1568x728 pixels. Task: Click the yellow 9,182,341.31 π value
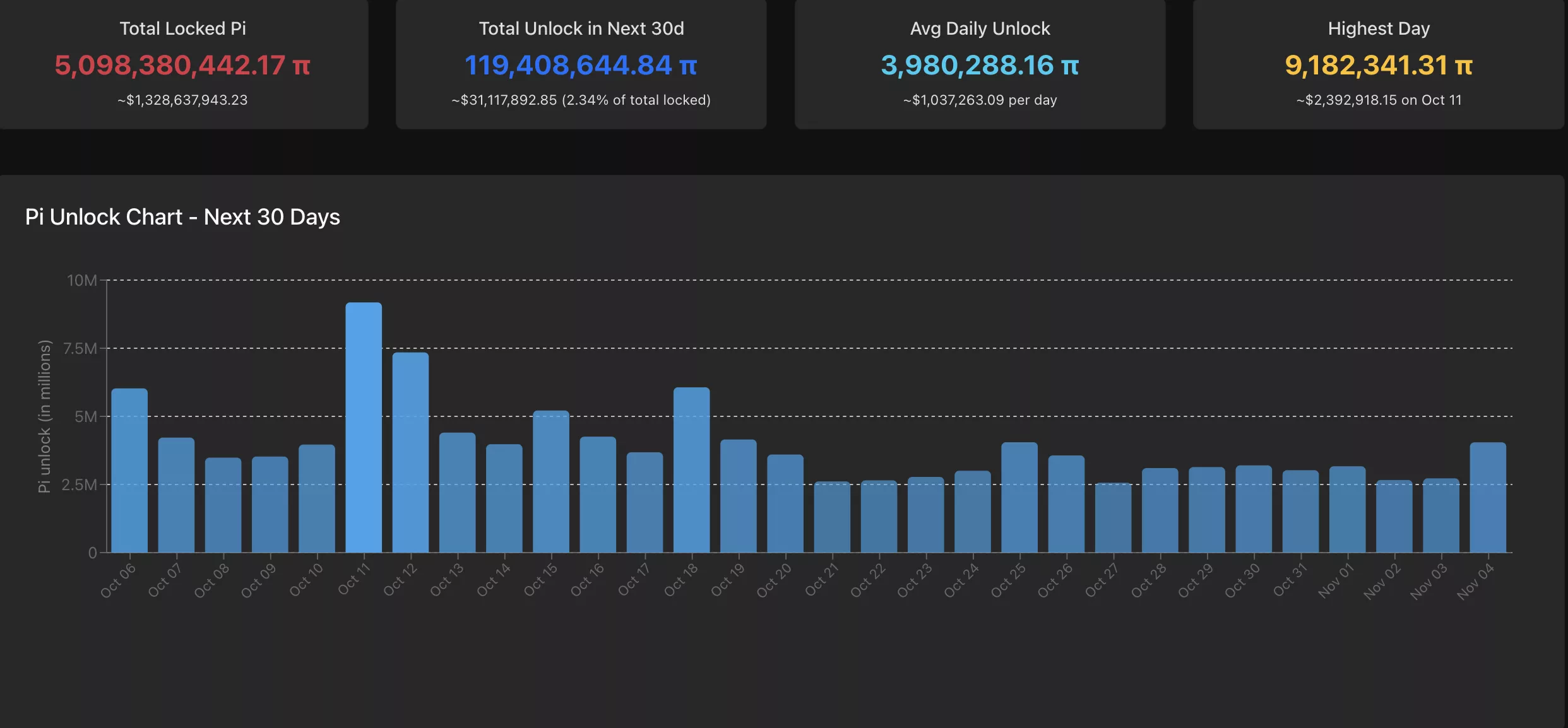click(1378, 64)
